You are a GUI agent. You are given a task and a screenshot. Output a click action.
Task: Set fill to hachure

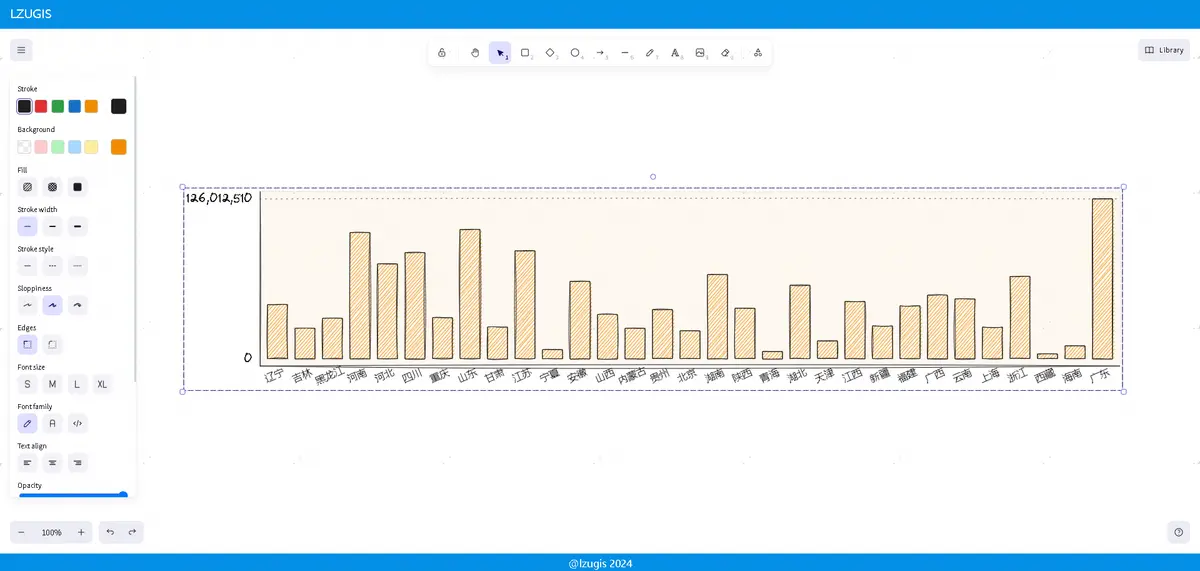(x=27, y=187)
